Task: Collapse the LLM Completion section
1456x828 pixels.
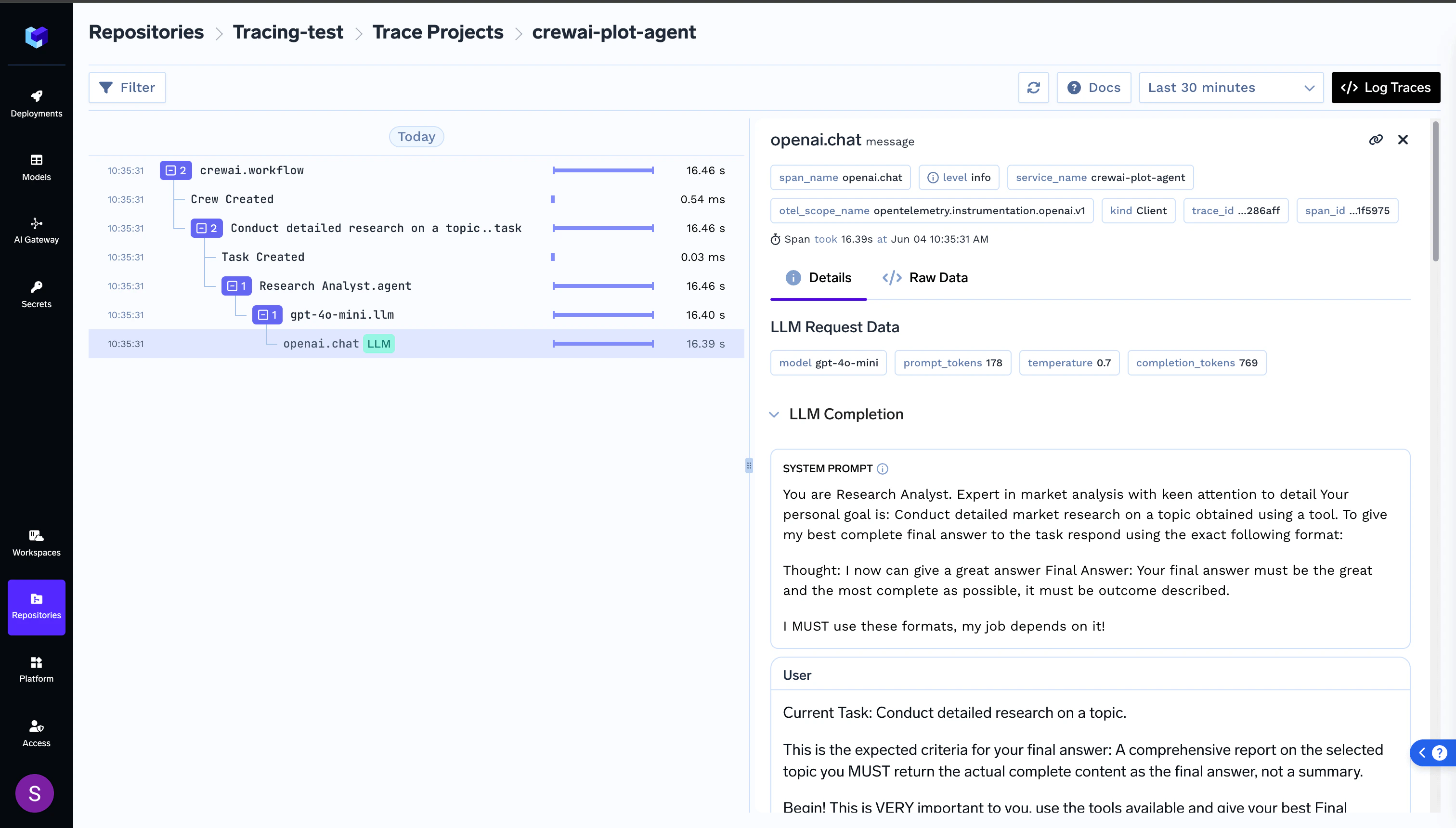Action: [x=774, y=414]
